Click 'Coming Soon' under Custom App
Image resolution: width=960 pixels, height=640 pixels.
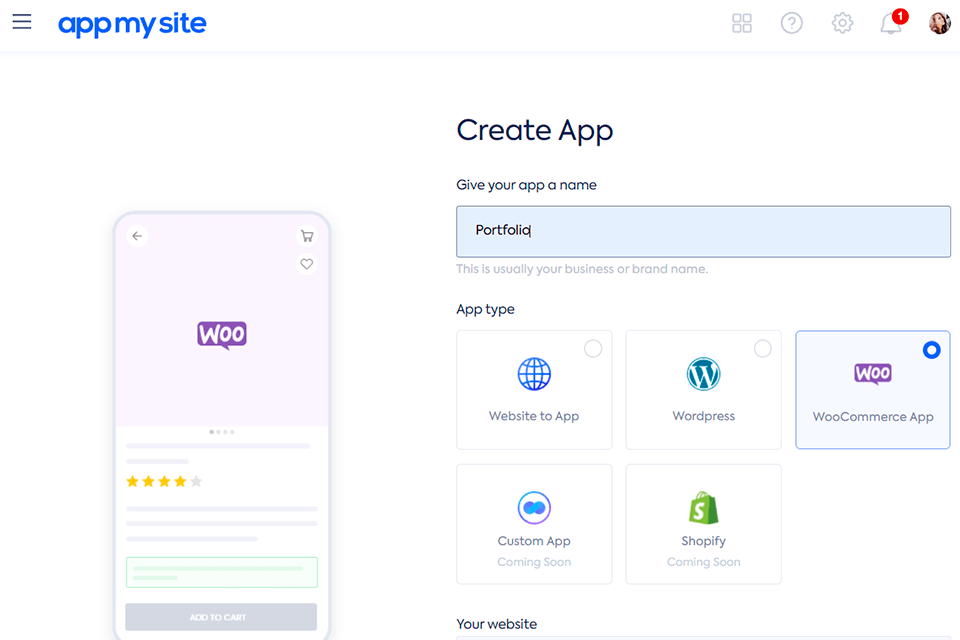[x=534, y=562]
